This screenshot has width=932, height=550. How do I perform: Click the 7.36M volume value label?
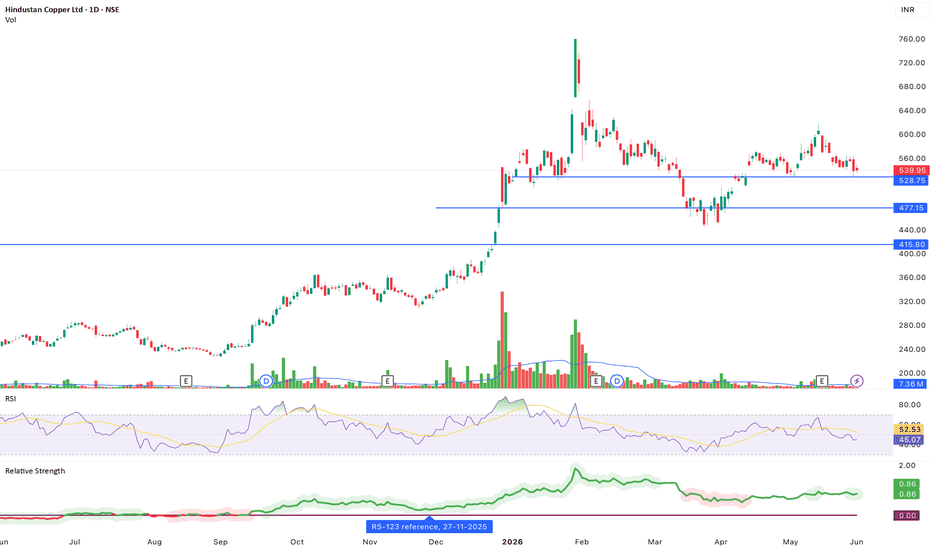point(912,384)
